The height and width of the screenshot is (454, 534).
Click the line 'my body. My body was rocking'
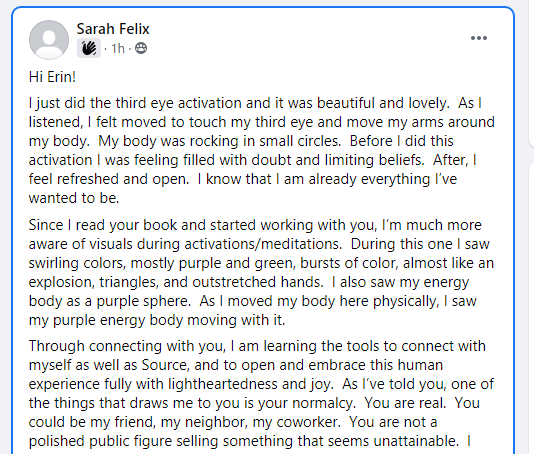pos(241,141)
